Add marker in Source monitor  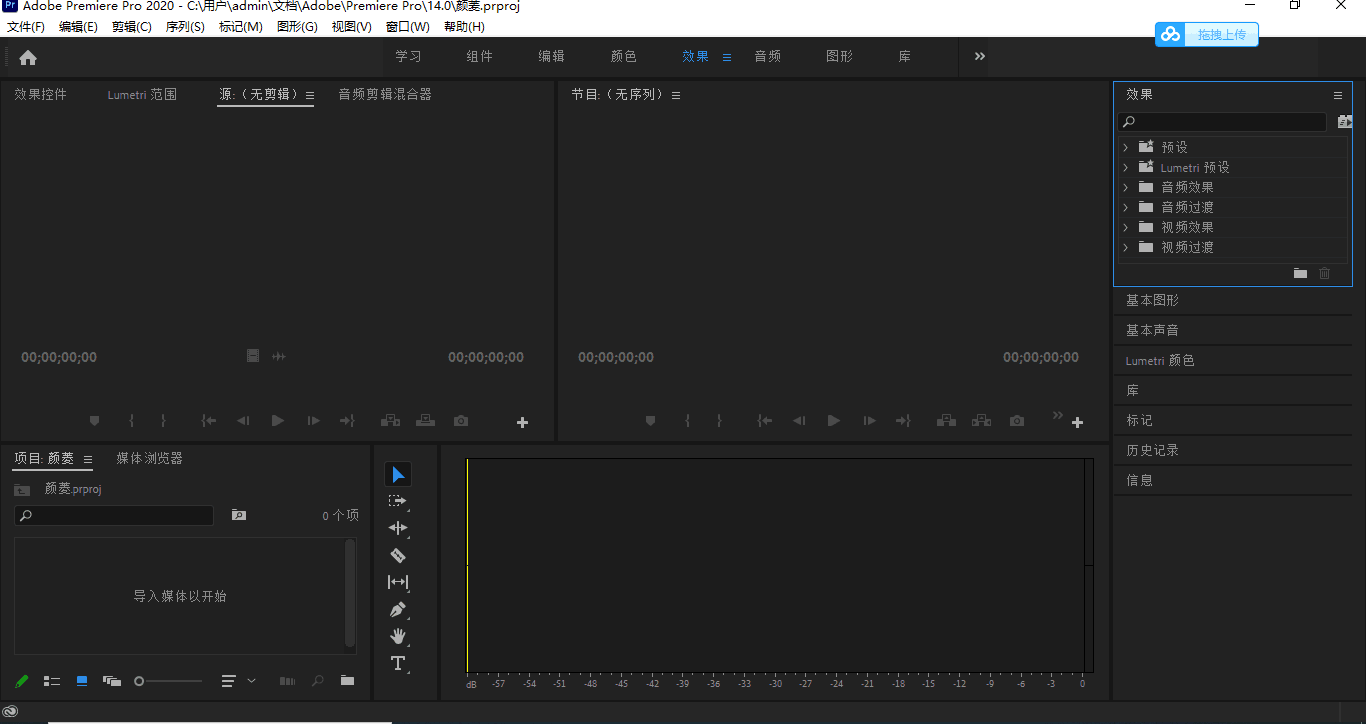(95, 421)
